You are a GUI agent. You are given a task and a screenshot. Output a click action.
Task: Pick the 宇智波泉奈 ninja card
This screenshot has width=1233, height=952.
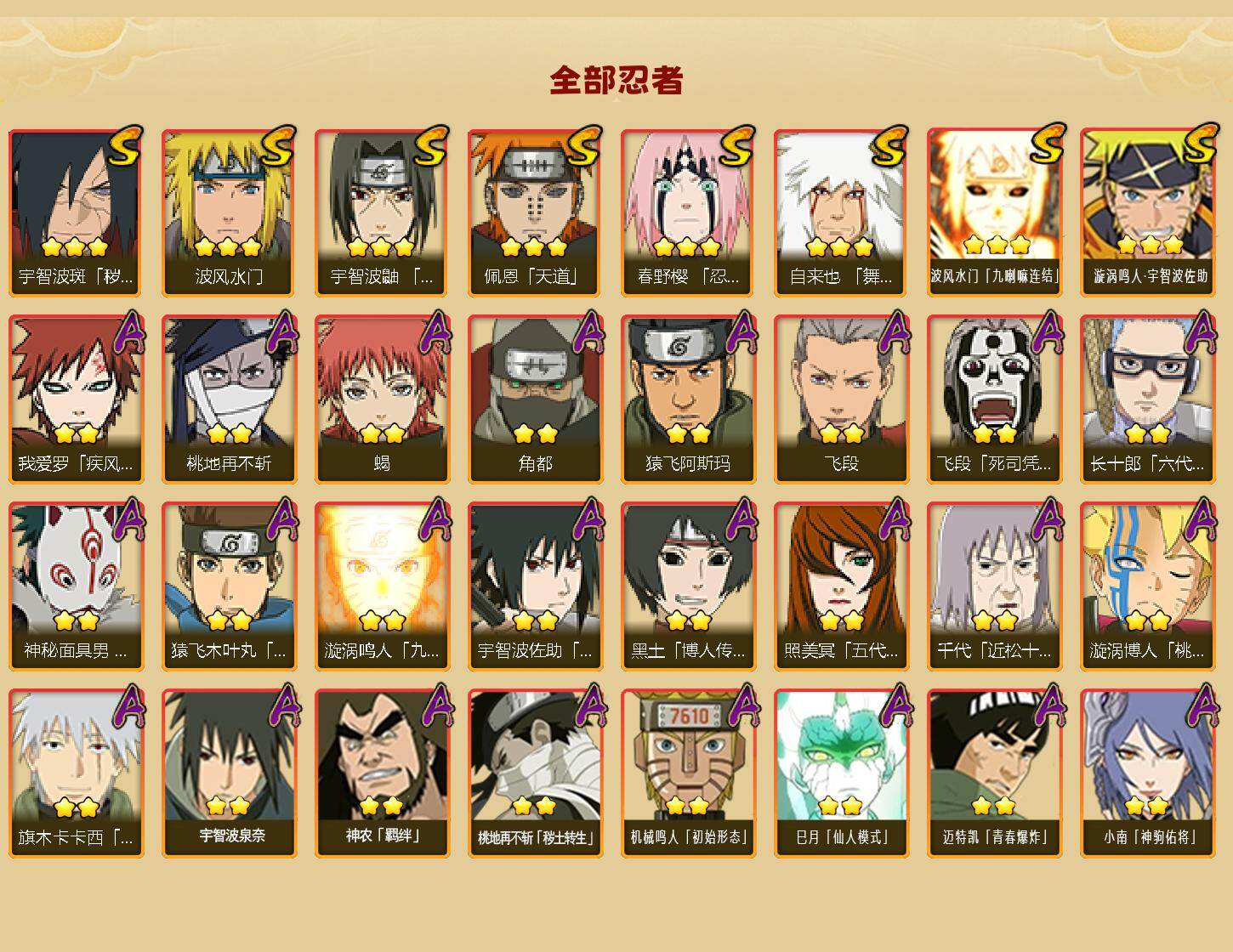(x=229, y=773)
